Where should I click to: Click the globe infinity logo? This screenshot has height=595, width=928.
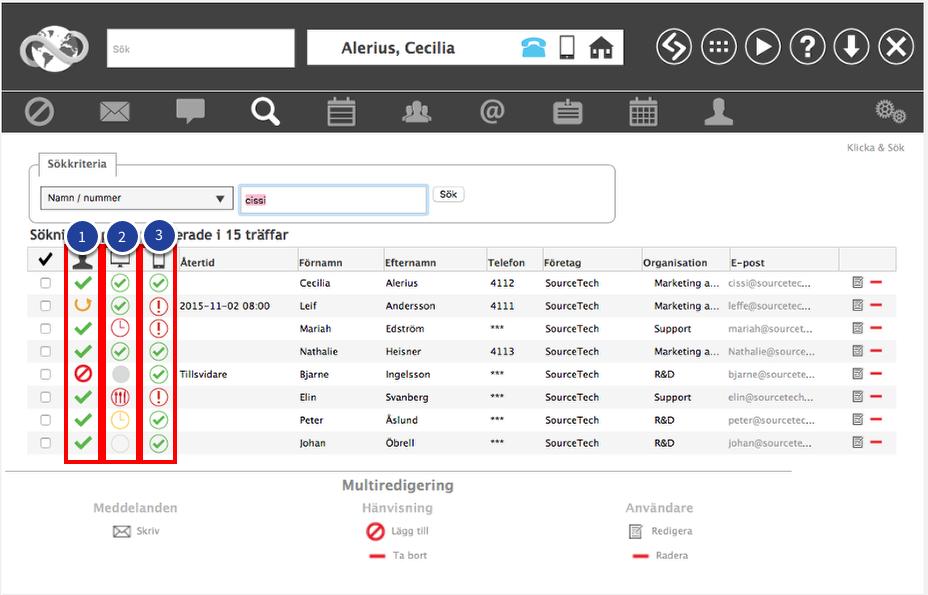(x=54, y=49)
